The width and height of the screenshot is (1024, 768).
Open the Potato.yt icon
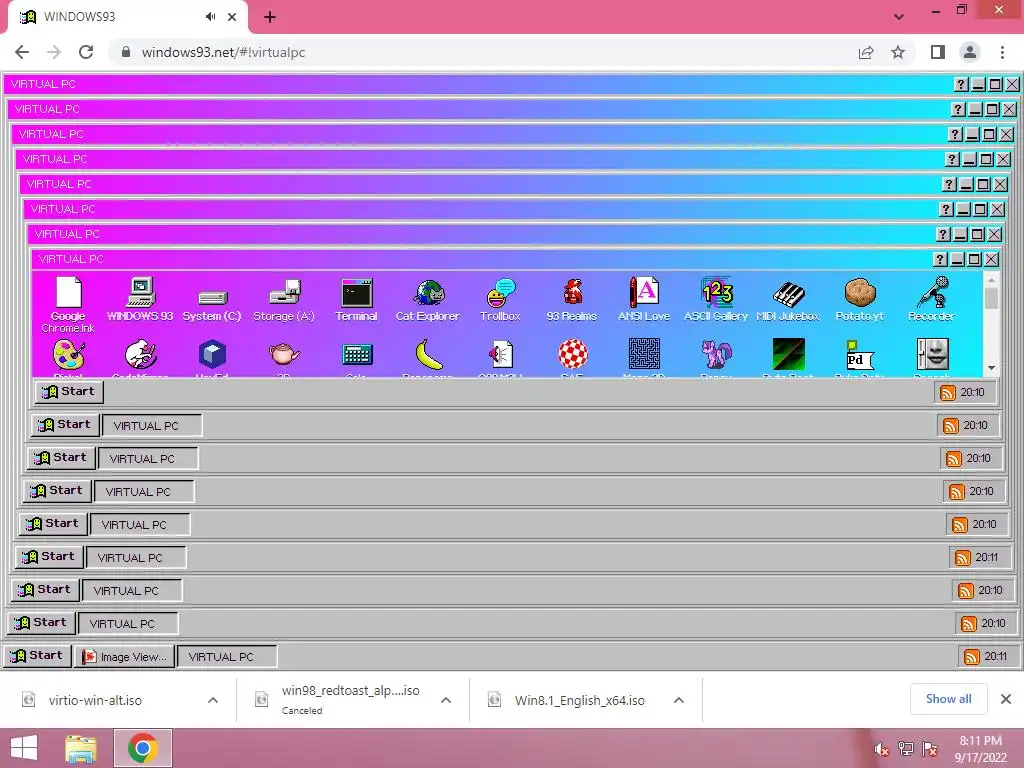(x=860, y=300)
